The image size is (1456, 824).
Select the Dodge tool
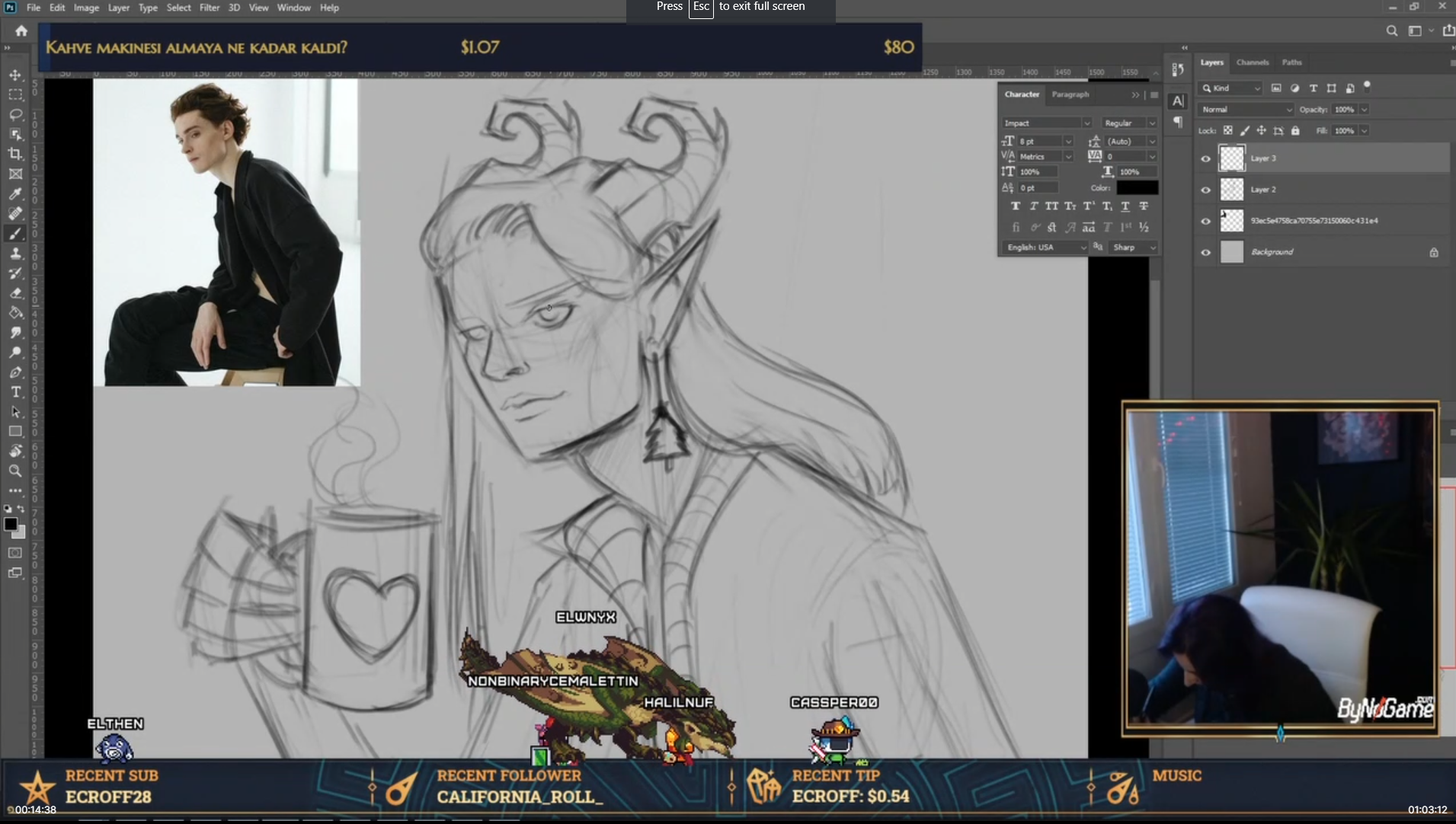15,352
